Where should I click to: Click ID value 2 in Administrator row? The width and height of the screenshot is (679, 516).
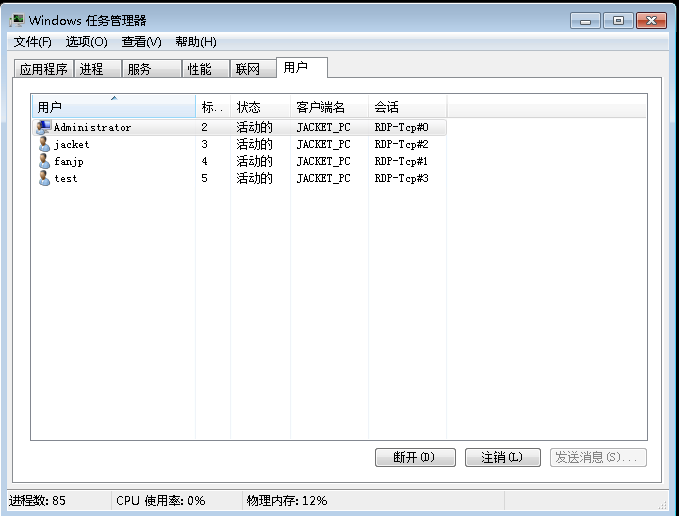204,127
